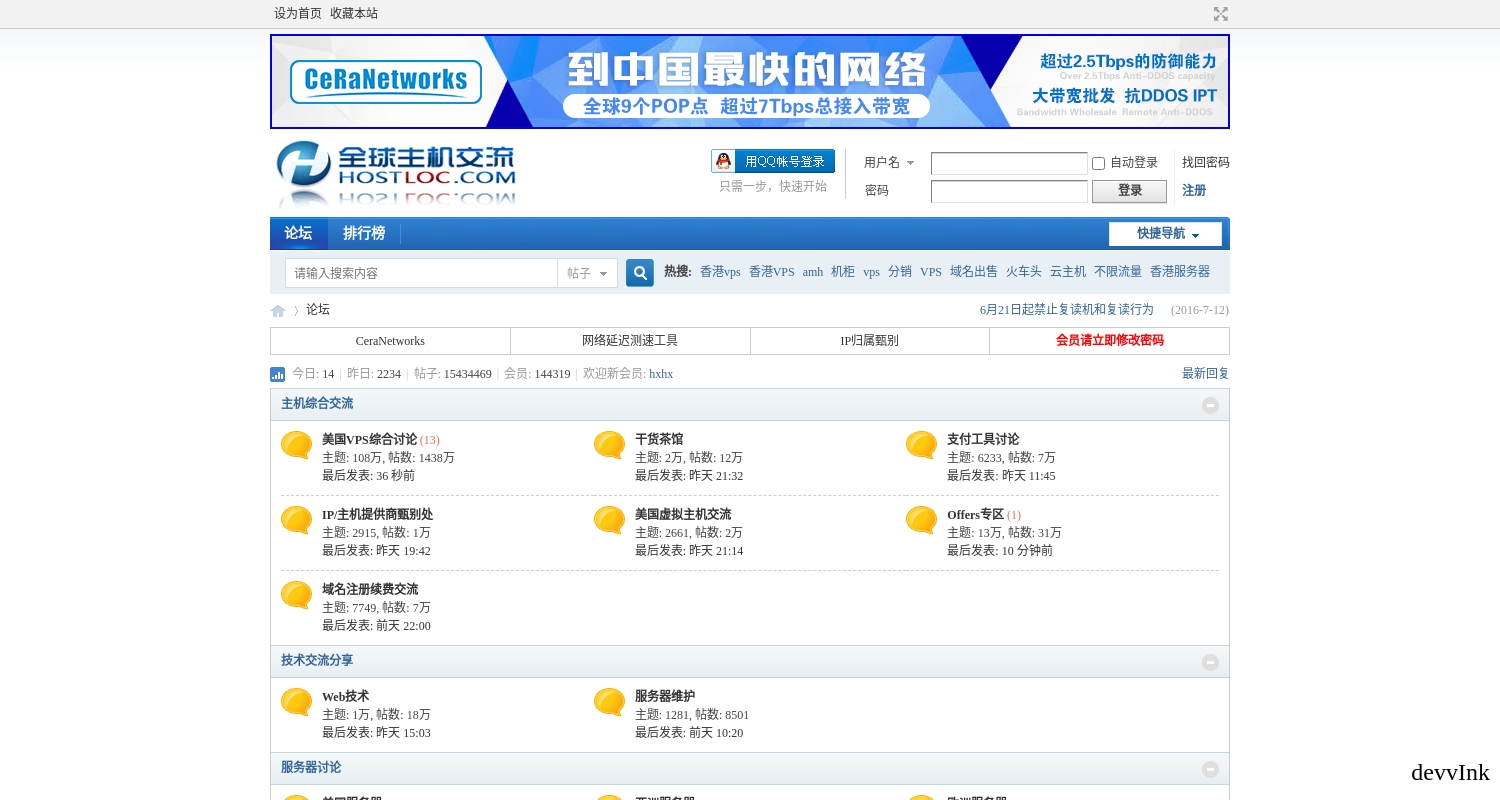Click the HOSTLOC.COM site logo
Image resolution: width=1500 pixels, height=800 pixels.
[x=396, y=173]
